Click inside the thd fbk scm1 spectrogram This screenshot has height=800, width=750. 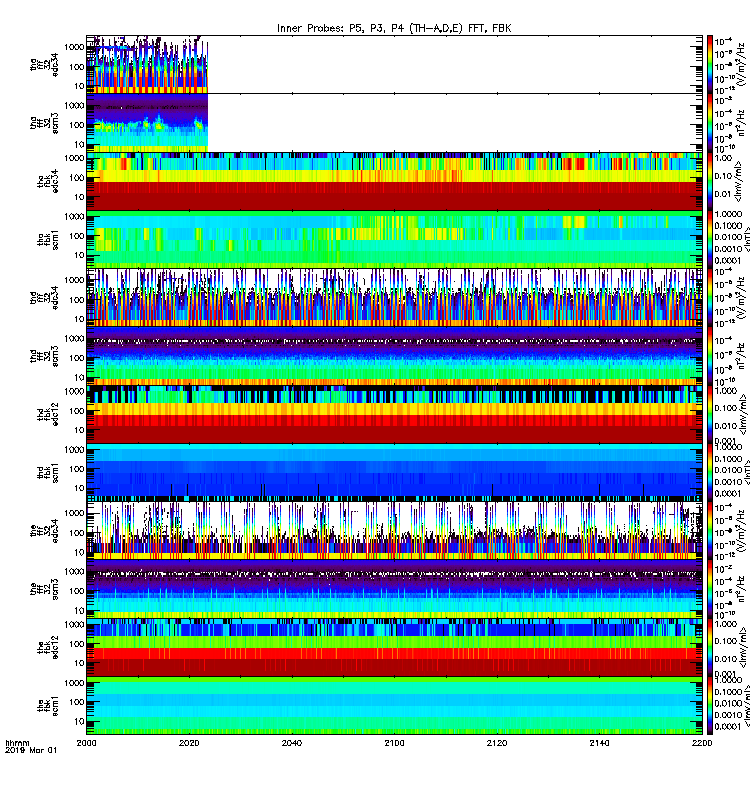[394, 473]
